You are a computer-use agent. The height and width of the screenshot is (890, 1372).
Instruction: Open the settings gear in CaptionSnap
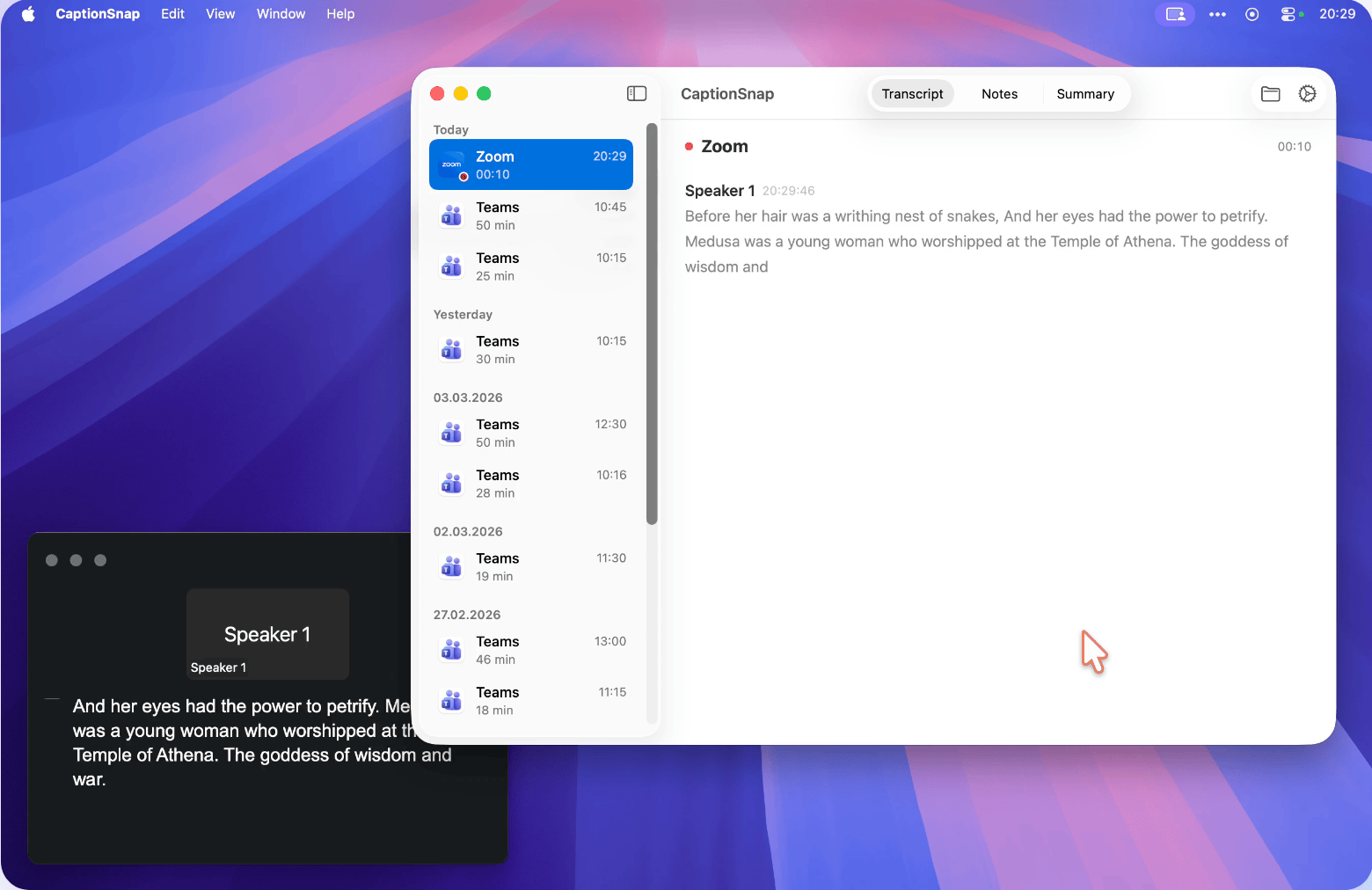[x=1308, y=93]
